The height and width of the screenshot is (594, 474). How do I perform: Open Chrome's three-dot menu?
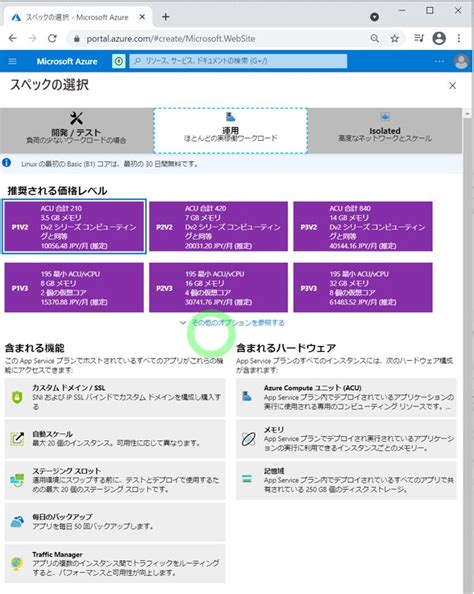coord(459,38)
